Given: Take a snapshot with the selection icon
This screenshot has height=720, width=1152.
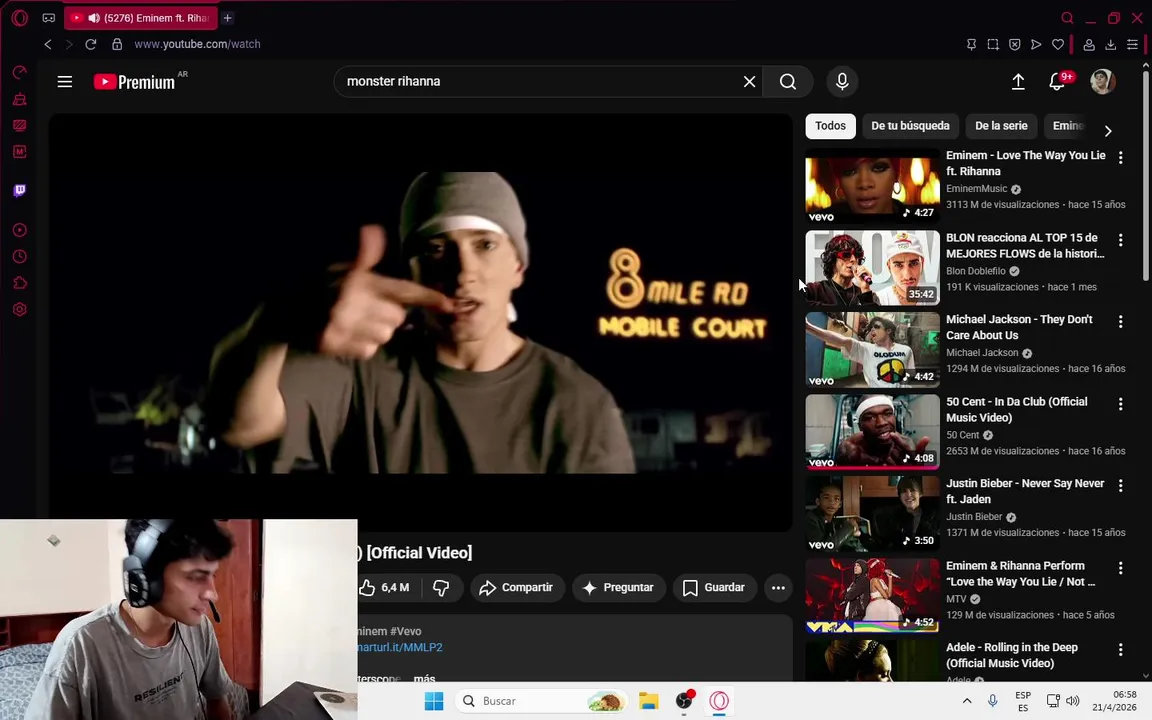Looking at the screenshot, I should [x=993, y=44].
